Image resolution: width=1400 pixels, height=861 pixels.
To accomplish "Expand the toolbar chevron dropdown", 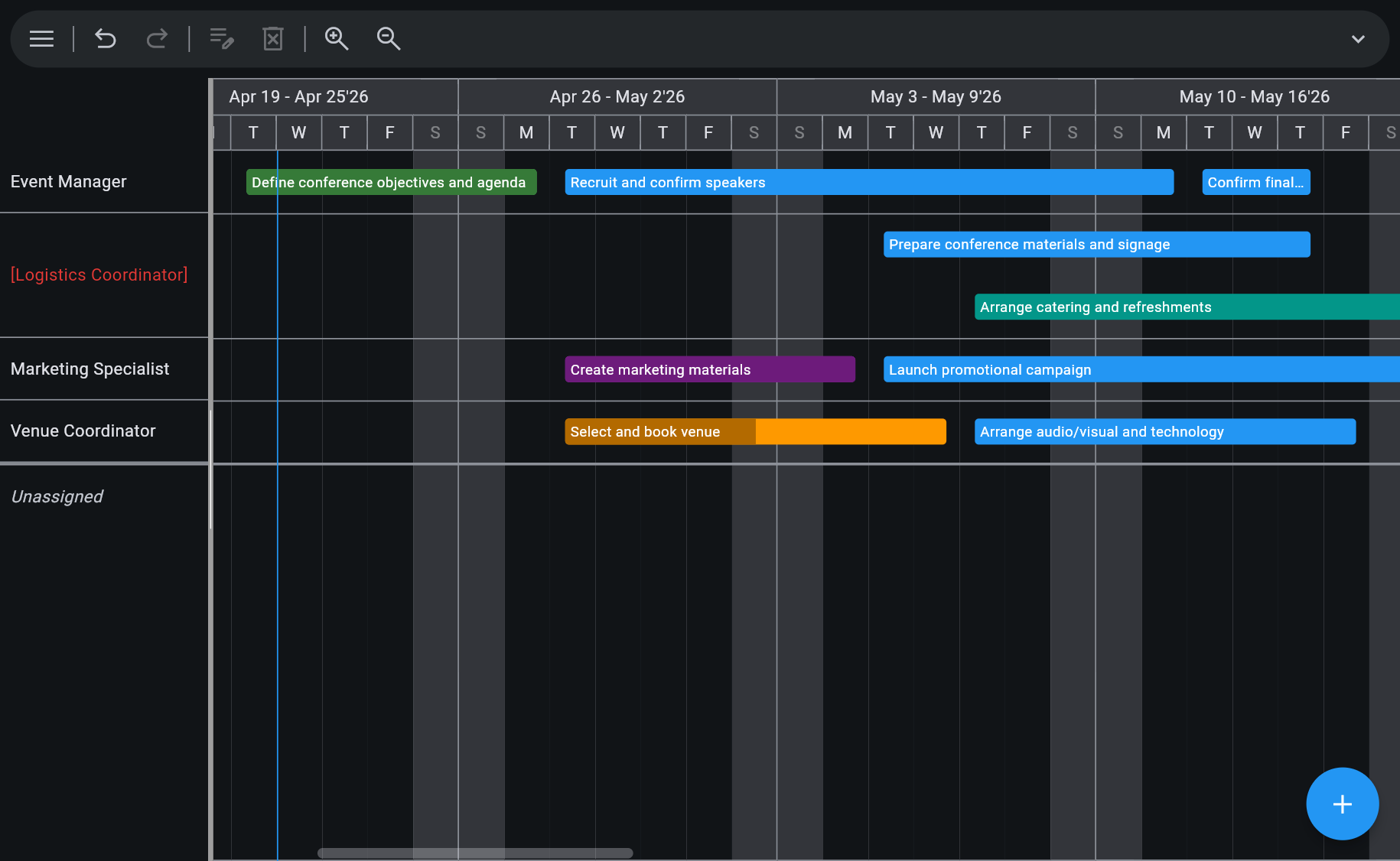I will click(1358, 39).
